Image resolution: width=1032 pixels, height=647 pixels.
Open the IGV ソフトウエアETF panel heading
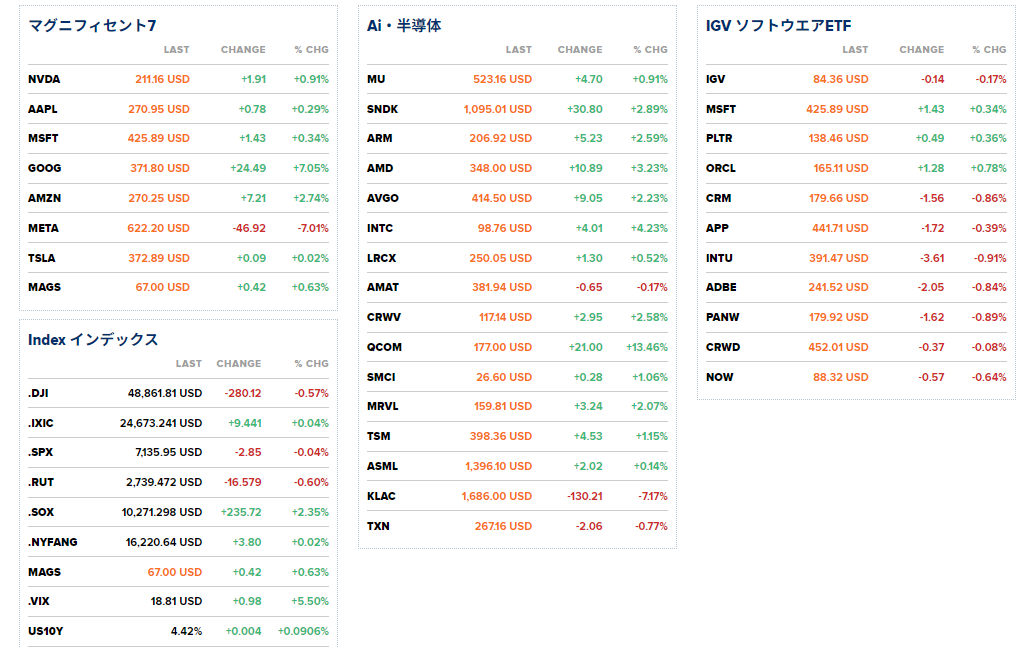778,26
